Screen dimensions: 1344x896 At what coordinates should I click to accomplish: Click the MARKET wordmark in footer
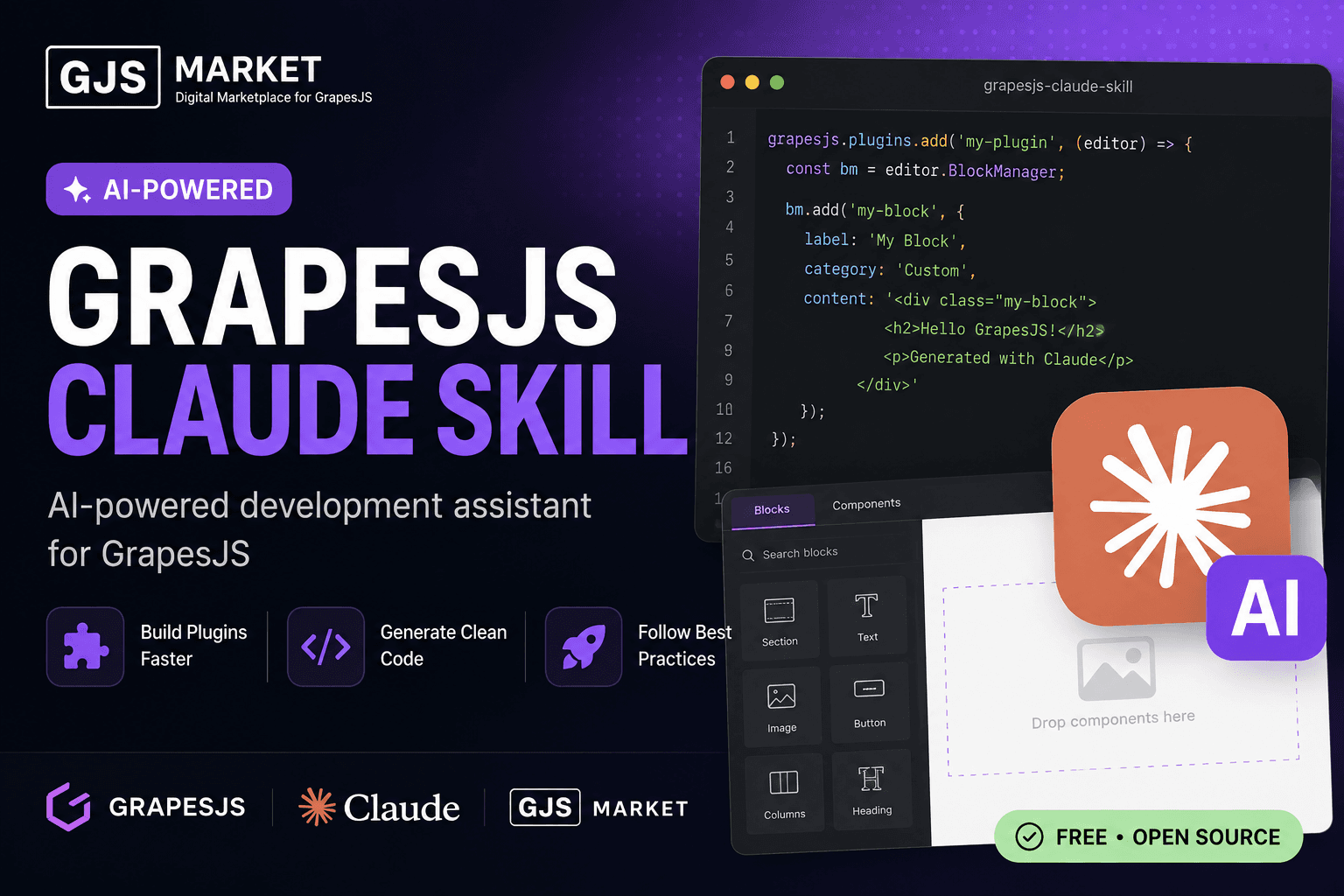(x=640, y=808)
